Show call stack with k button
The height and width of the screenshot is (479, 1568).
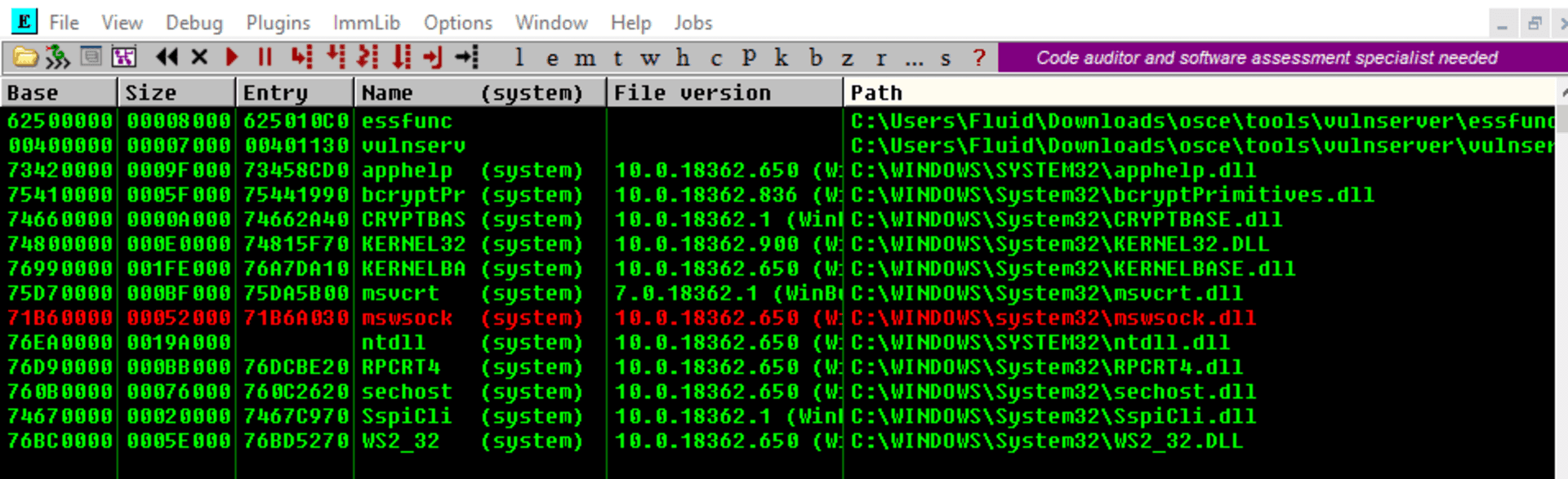[x=782, y=58]
